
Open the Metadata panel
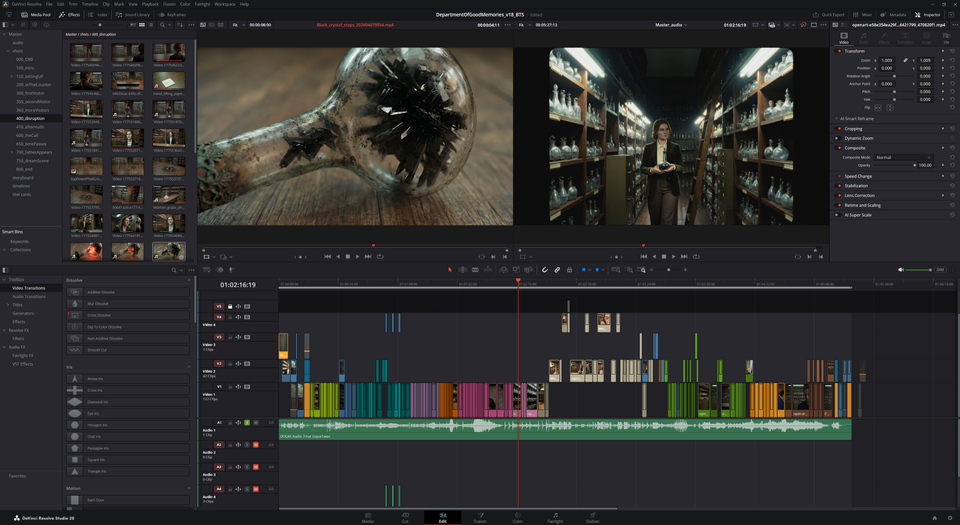click(893, 15)
